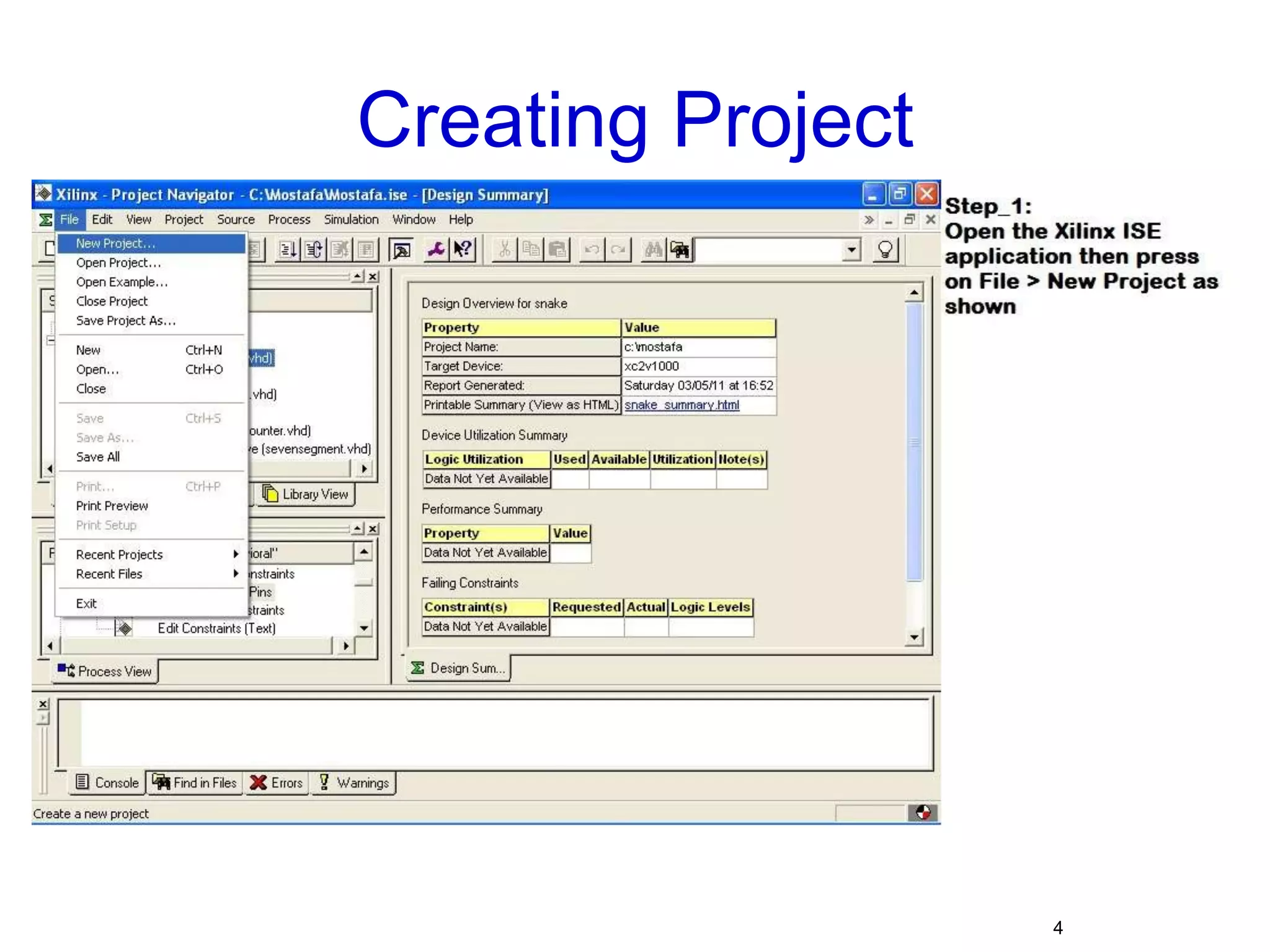Click the binoculars Find icon
Screen dimensions: 1270x952
pos(653,250)
